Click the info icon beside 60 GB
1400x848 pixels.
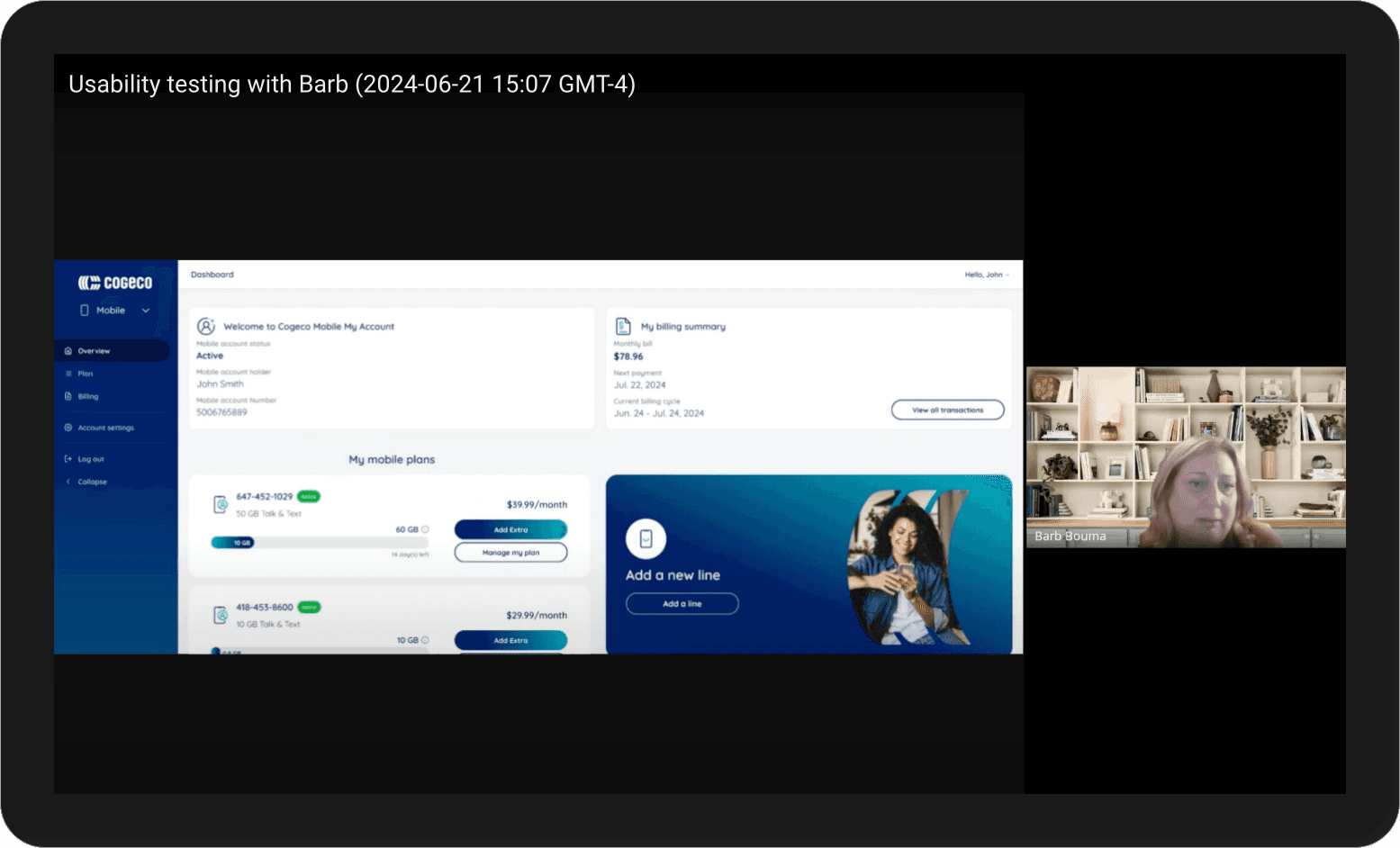click(x=426, y=529)
